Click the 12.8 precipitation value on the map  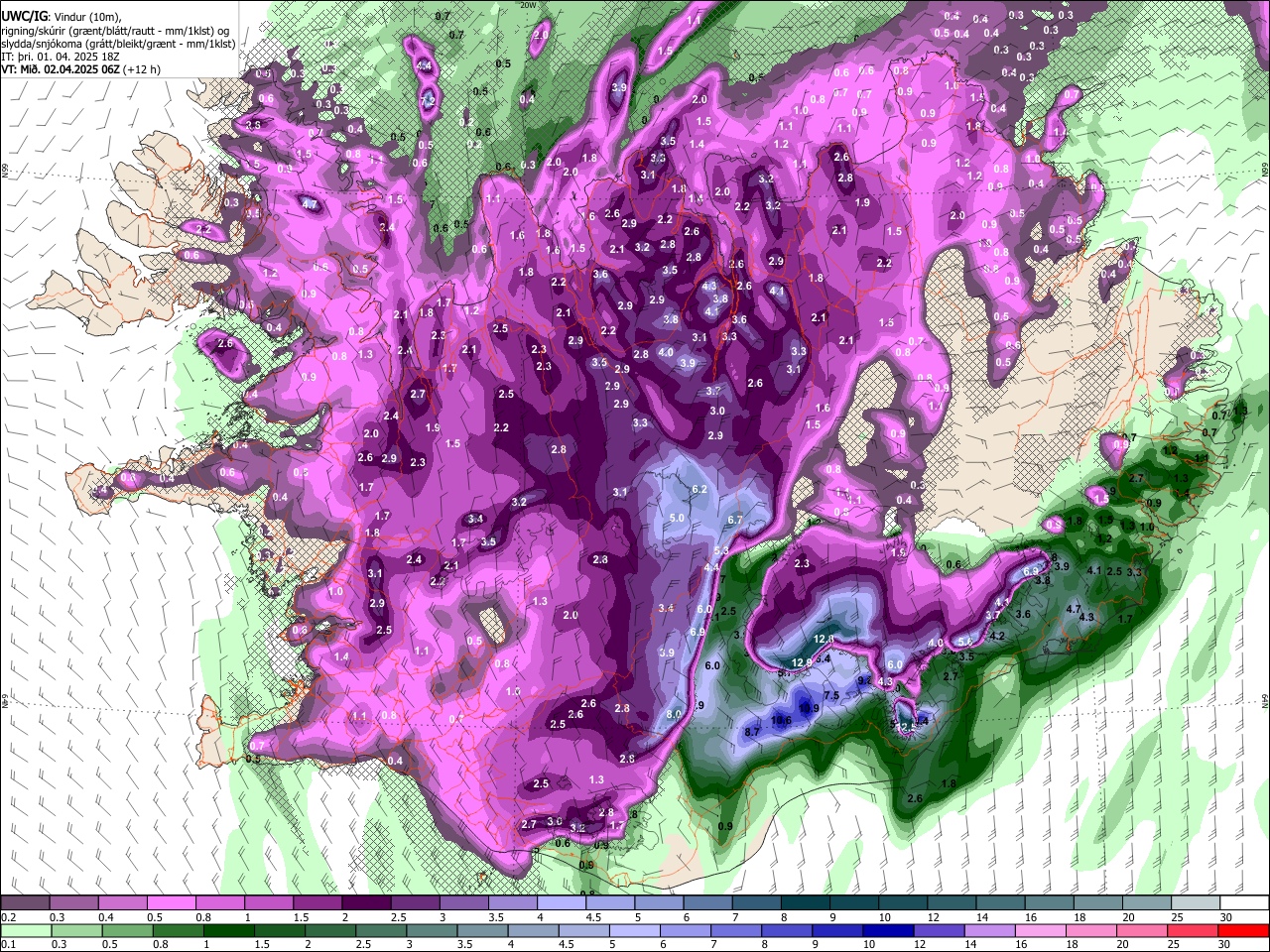(823, 639)
